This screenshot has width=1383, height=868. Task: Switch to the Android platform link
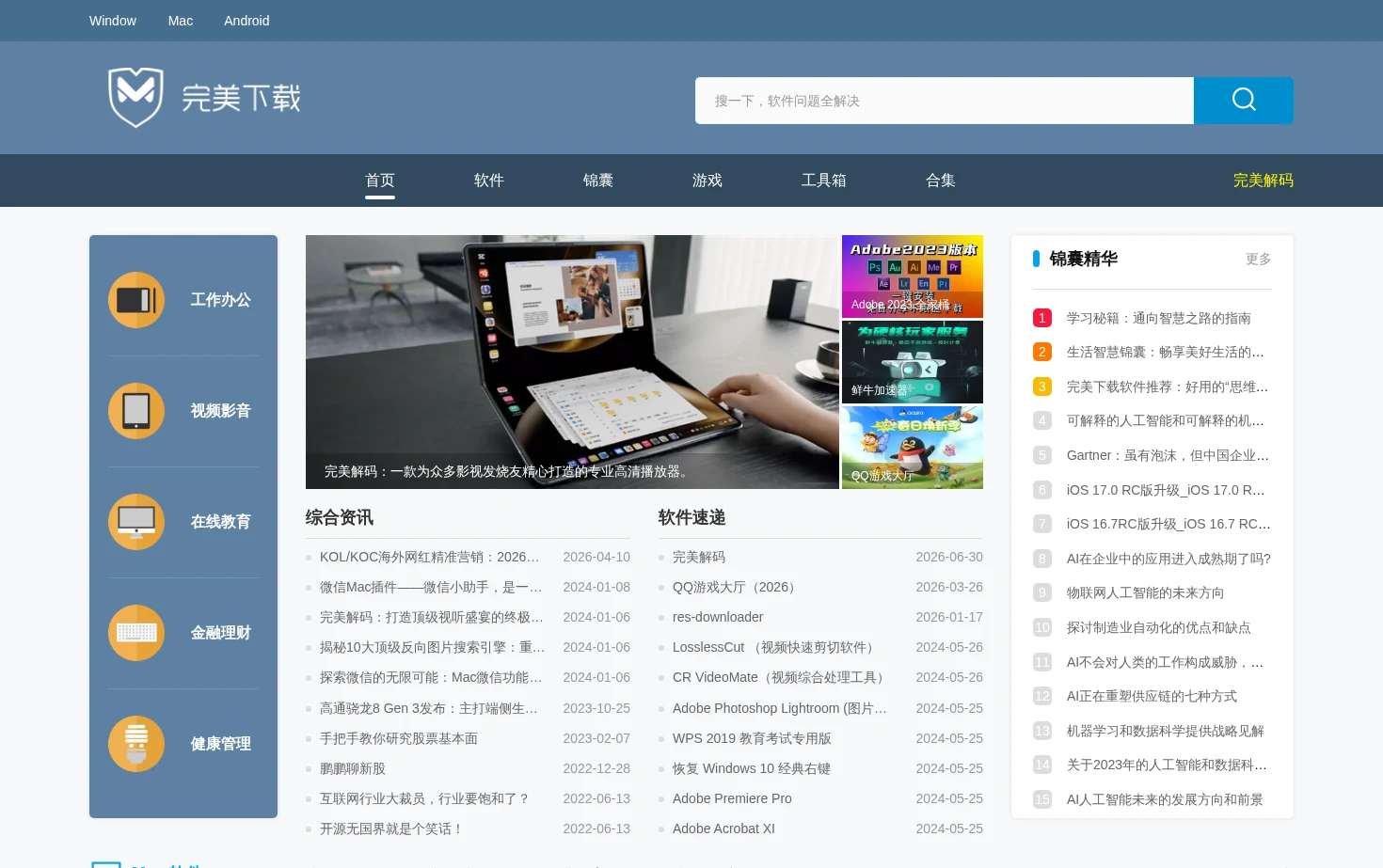click(x=246, y=21)
